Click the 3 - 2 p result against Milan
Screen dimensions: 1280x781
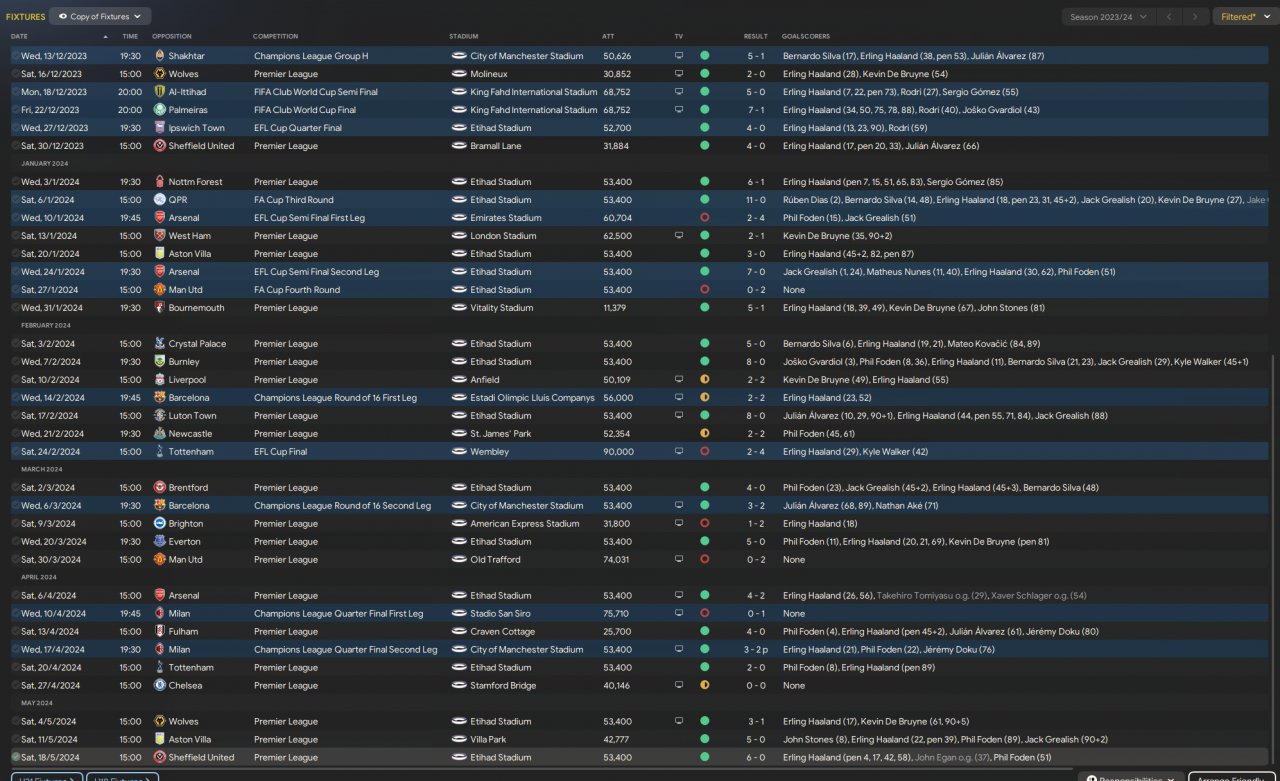pos(756,650)
